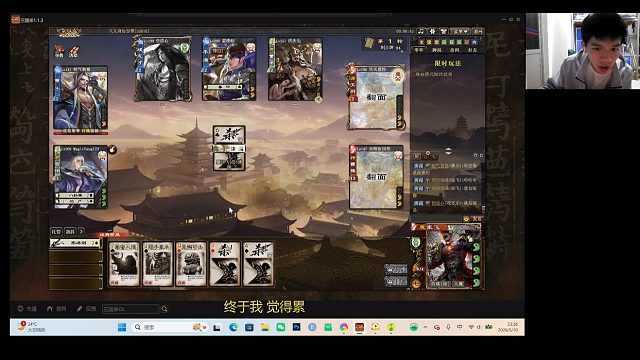
Task: Expand the system tray hidden icons chevron
Action: [x=425, y=327]
